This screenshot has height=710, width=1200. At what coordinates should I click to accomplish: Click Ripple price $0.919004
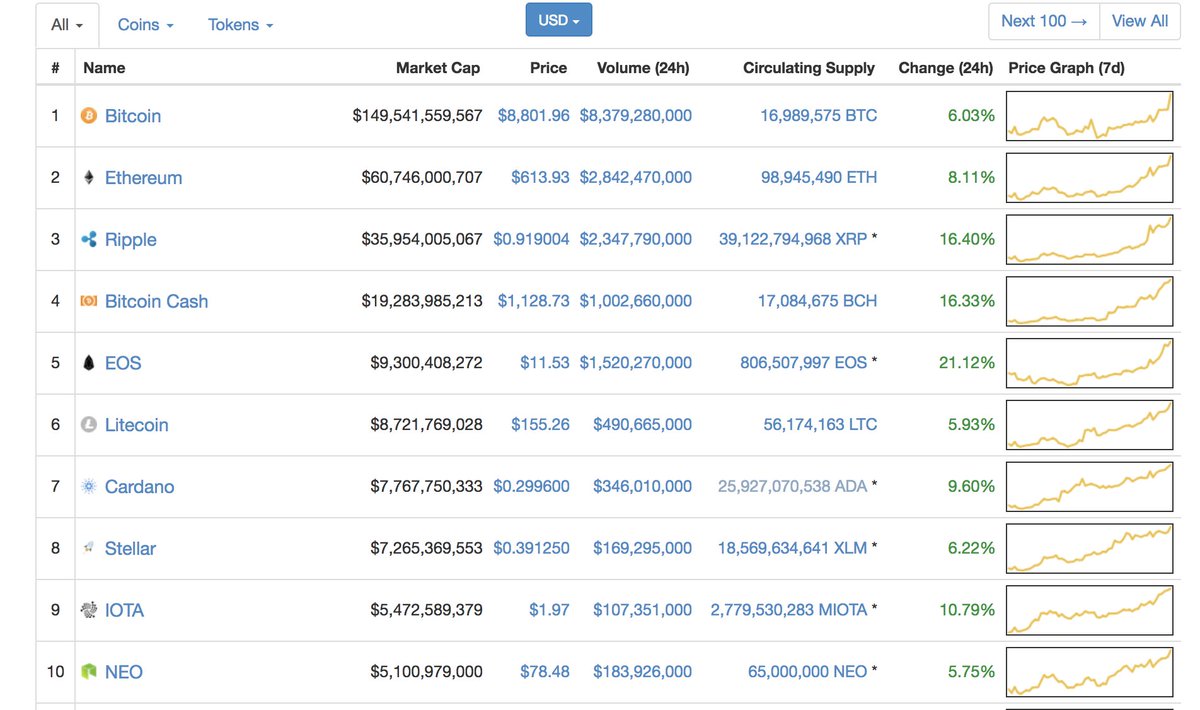coord(532,240)
